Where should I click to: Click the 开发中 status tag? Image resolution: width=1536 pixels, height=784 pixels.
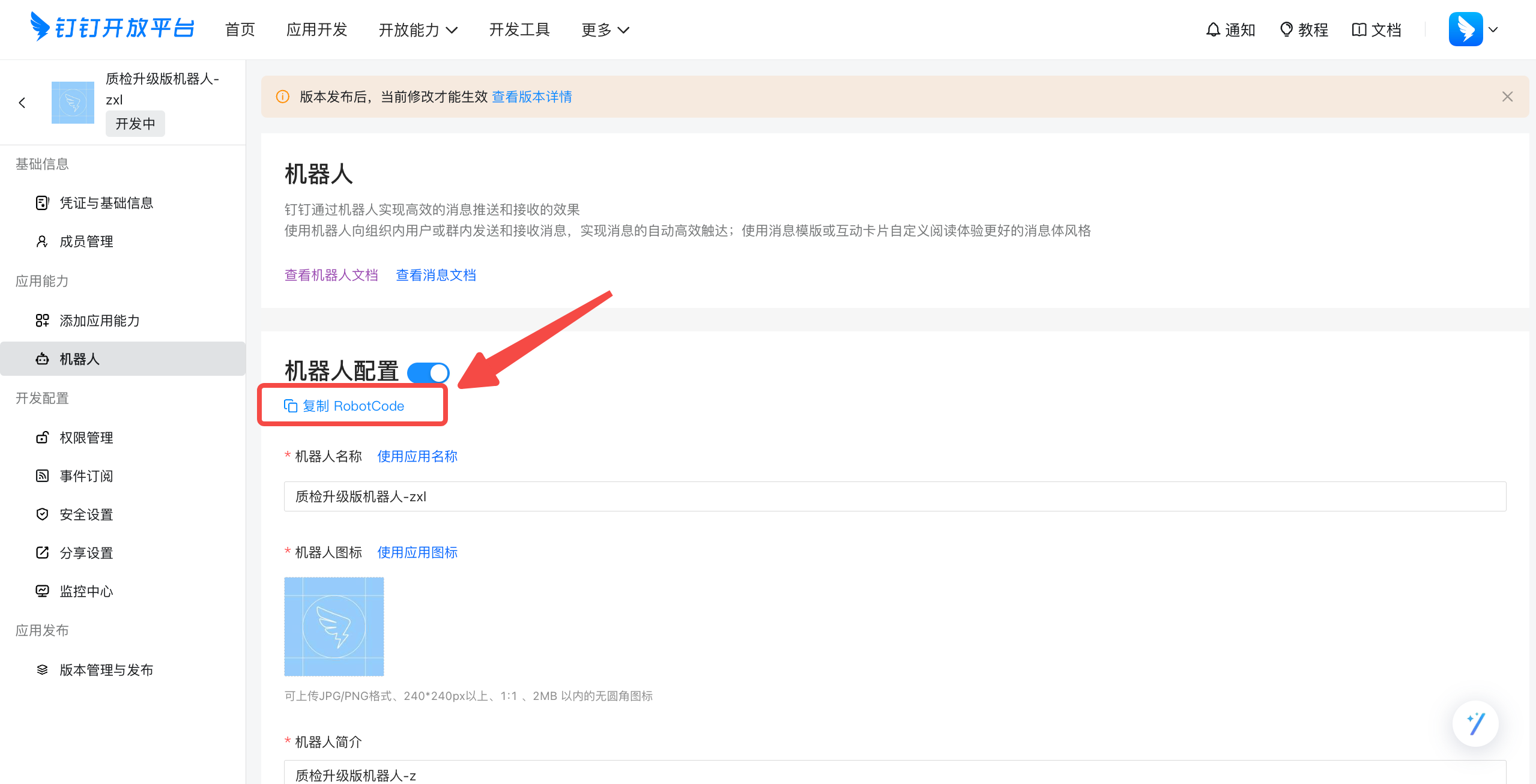[135, 124]
